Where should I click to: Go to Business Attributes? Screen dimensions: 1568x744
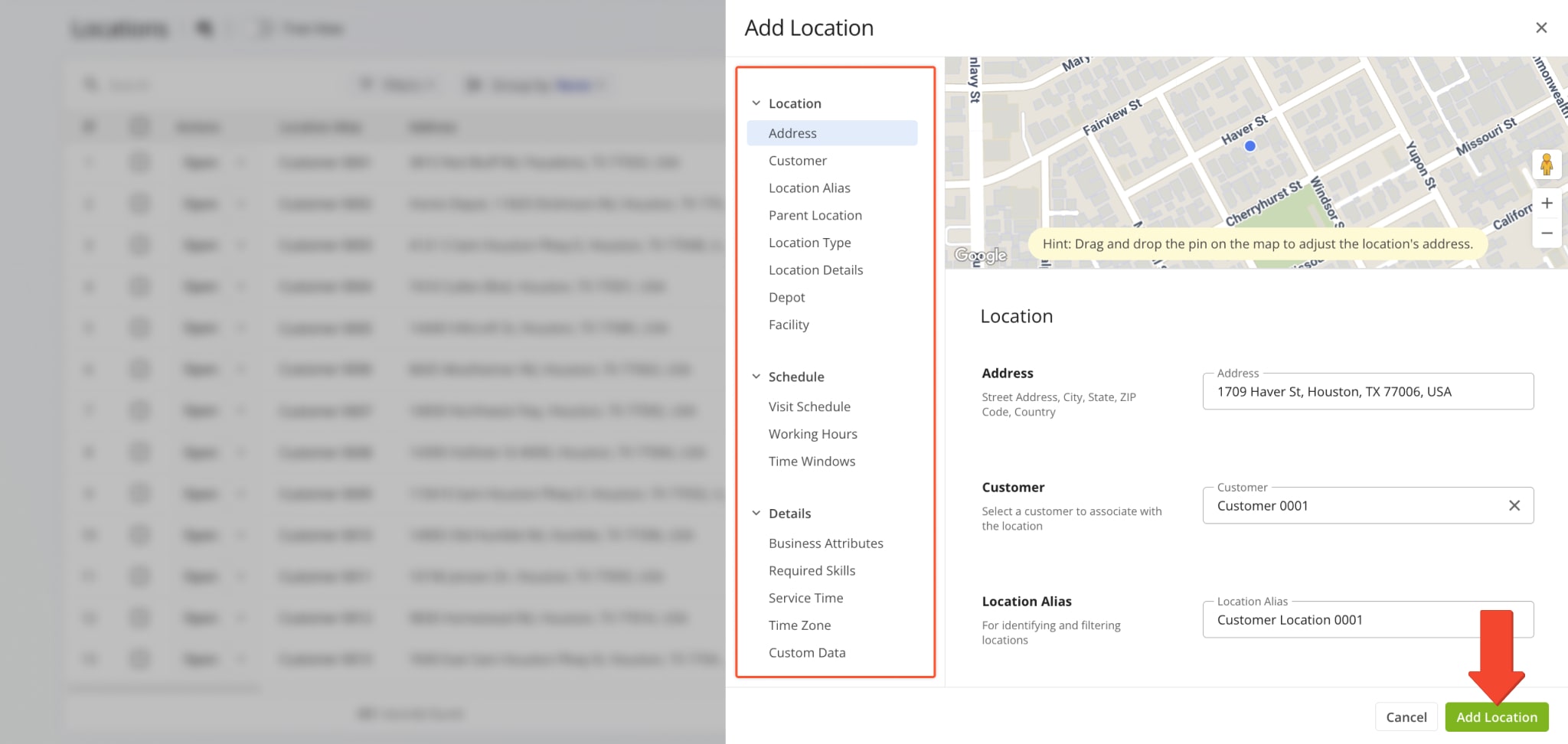(x=825, y=543)
